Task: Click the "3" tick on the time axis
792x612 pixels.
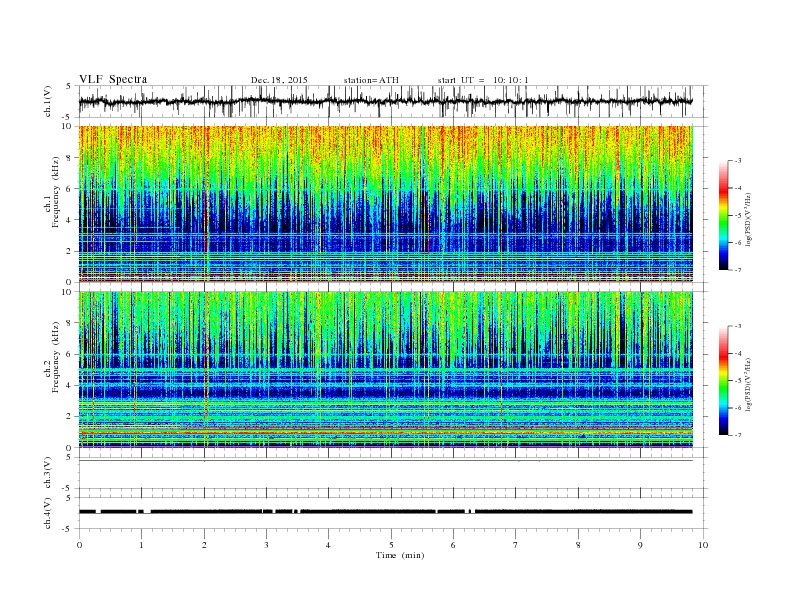Action: [266, 545]
